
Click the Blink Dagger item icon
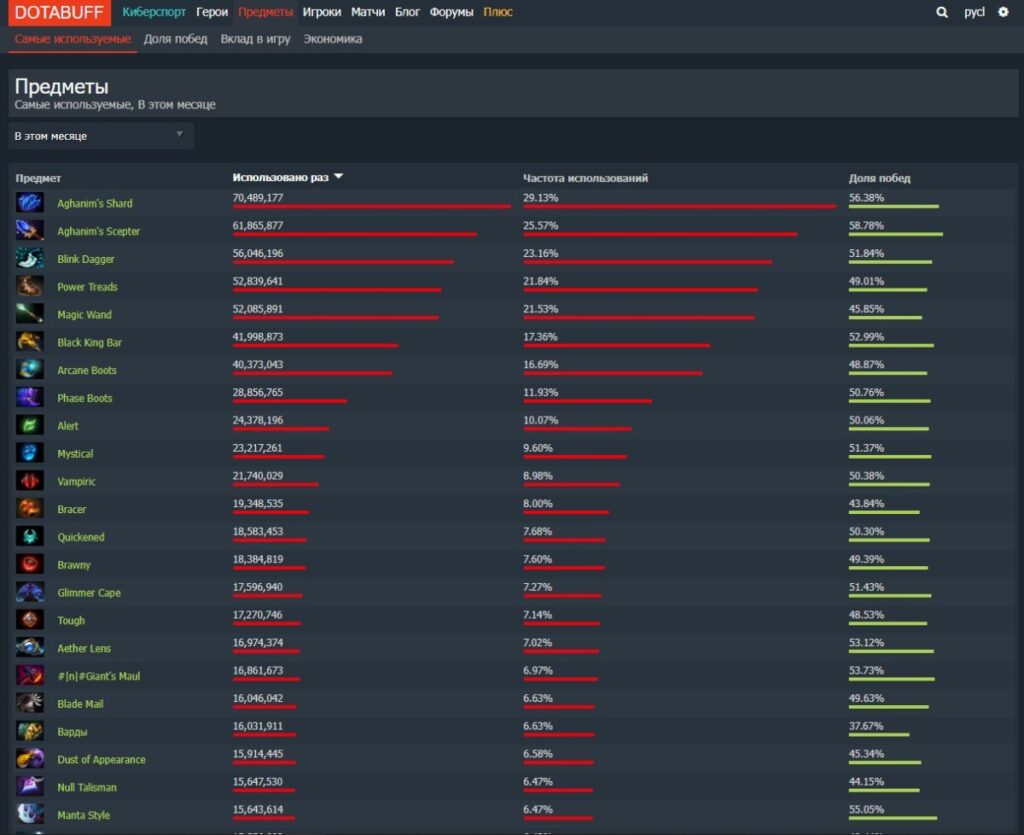29,259
